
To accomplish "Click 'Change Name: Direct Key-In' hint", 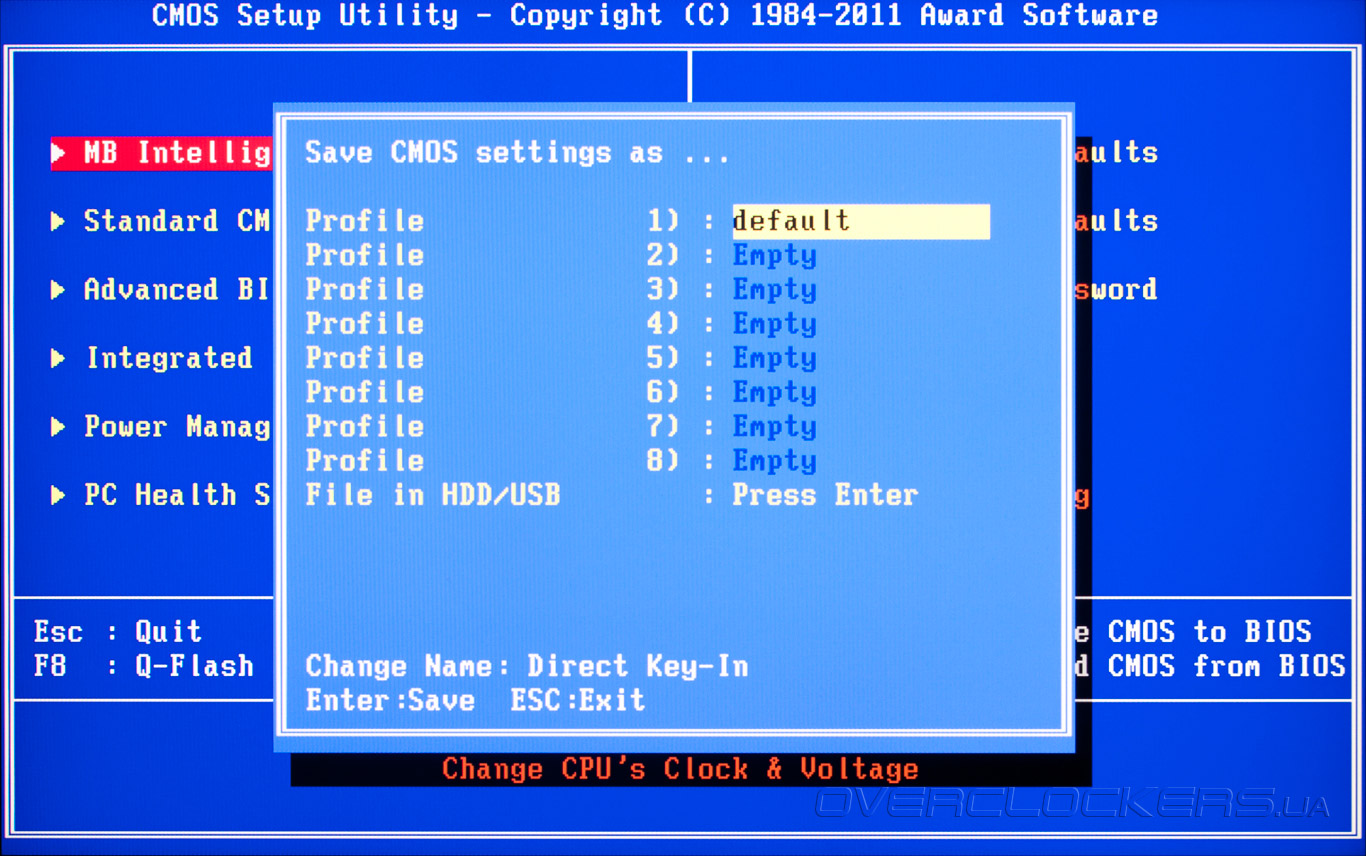I will pyautogui.click(x=527, y=666).
